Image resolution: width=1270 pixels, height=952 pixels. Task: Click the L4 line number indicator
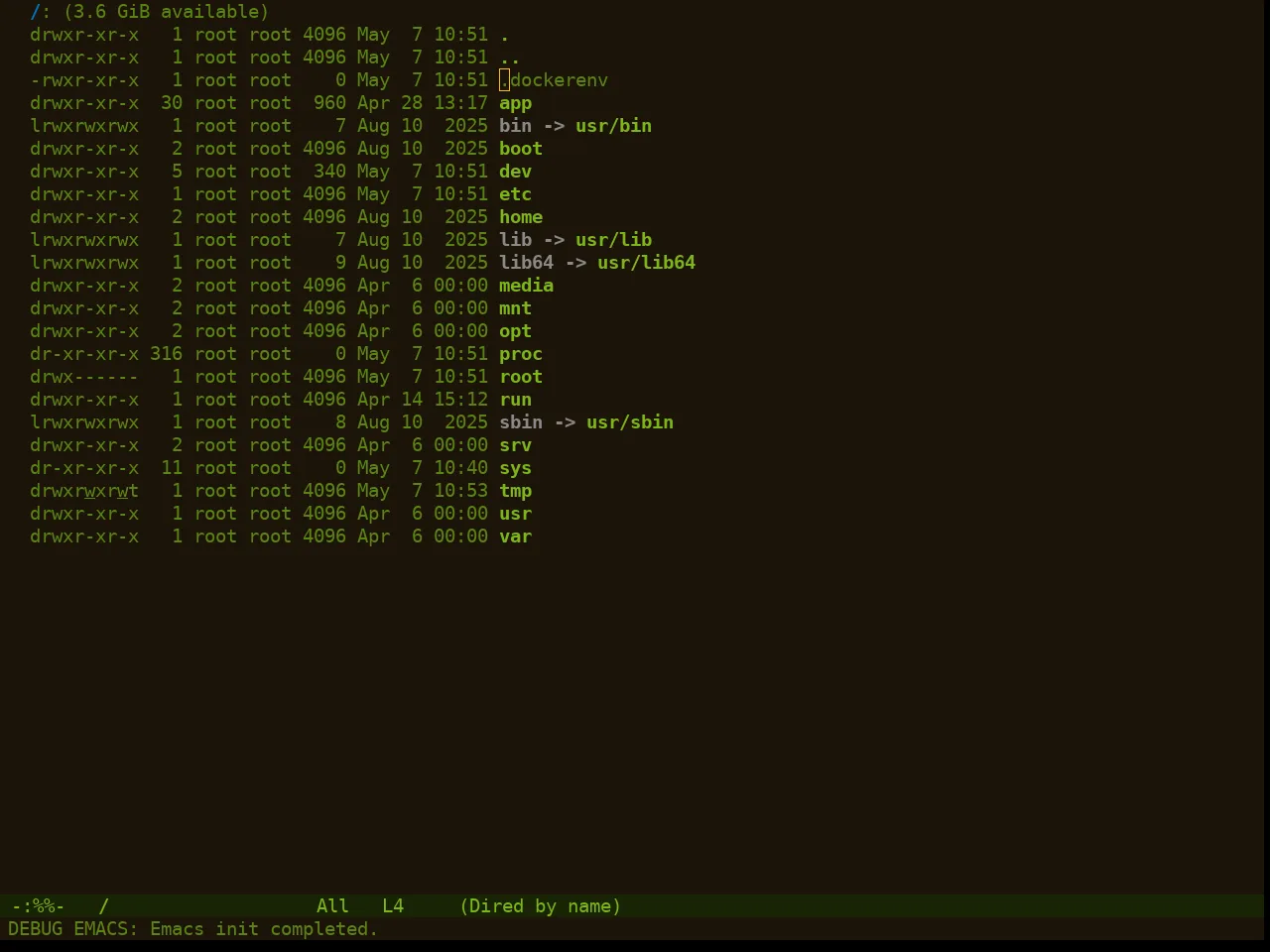pyautogui.click(x=393, y=906)
